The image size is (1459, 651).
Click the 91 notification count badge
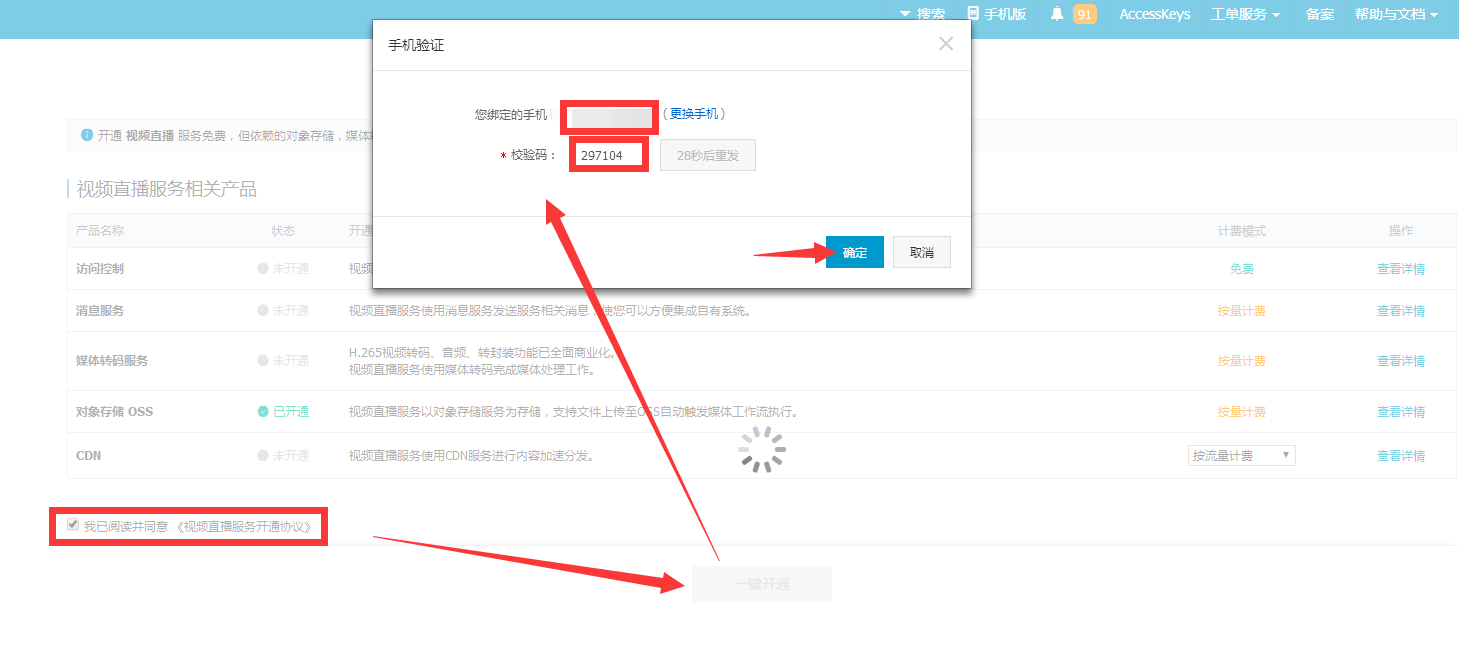(x=1084, y=14)
